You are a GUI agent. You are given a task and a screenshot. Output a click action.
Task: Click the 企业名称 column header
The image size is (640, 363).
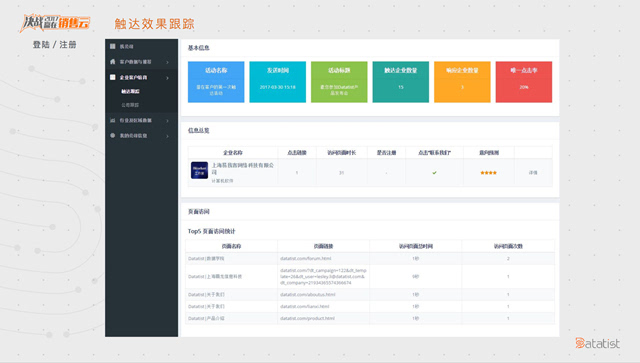tap(233, 153)
